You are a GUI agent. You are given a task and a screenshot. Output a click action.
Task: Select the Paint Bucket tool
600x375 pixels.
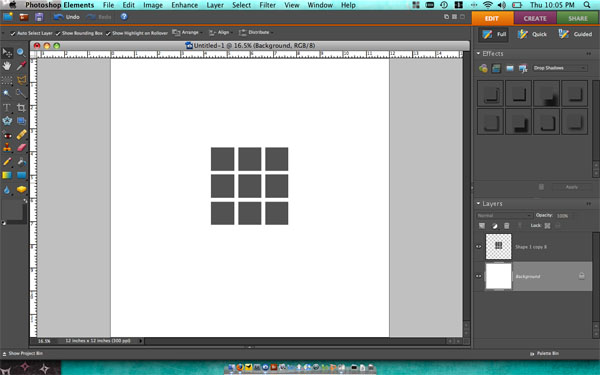(21, 162)
